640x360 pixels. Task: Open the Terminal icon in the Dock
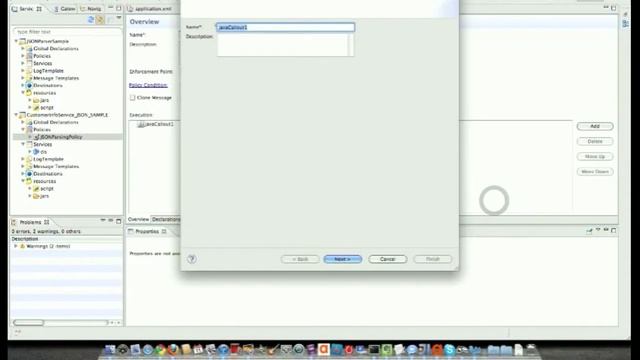374,349
